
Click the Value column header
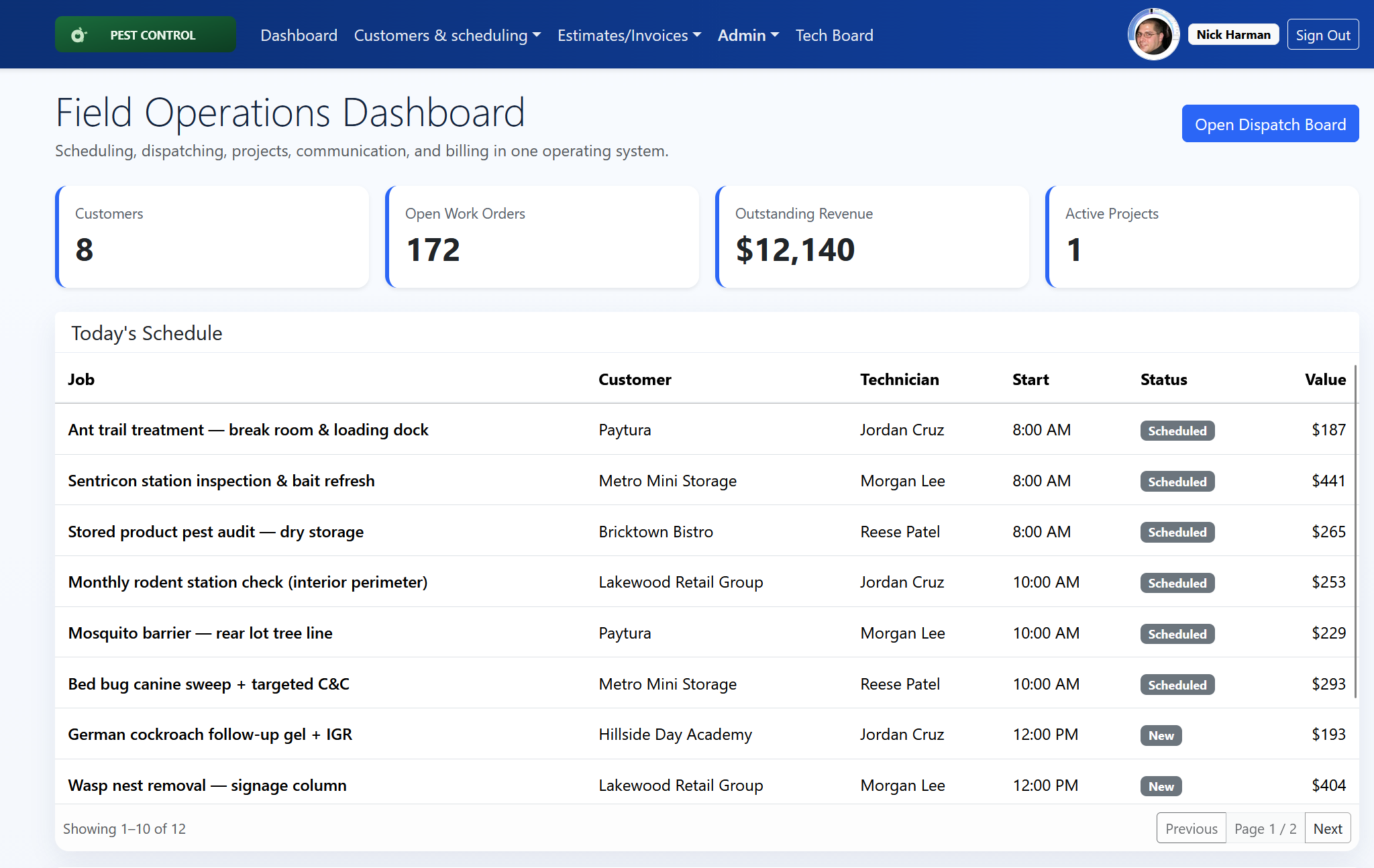[x=1325, y=379]
